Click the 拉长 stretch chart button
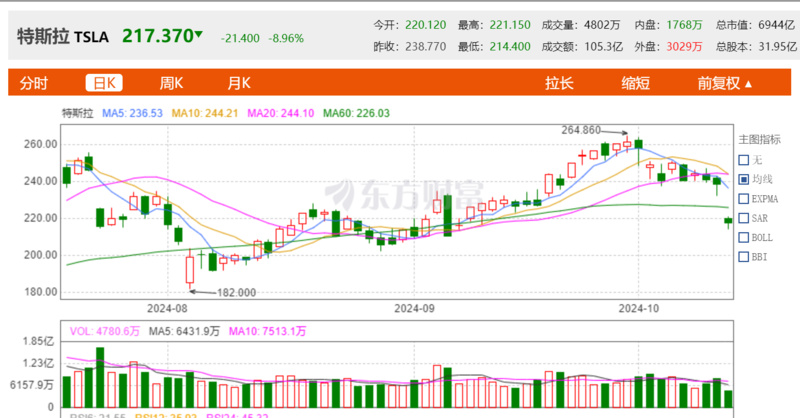This screenshot has width=800, height=418. [559, 83]
